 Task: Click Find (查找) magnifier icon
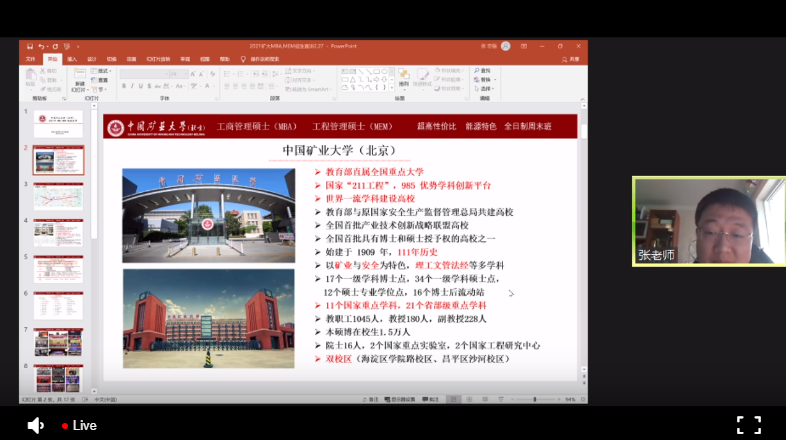click(x=477, y=71)
